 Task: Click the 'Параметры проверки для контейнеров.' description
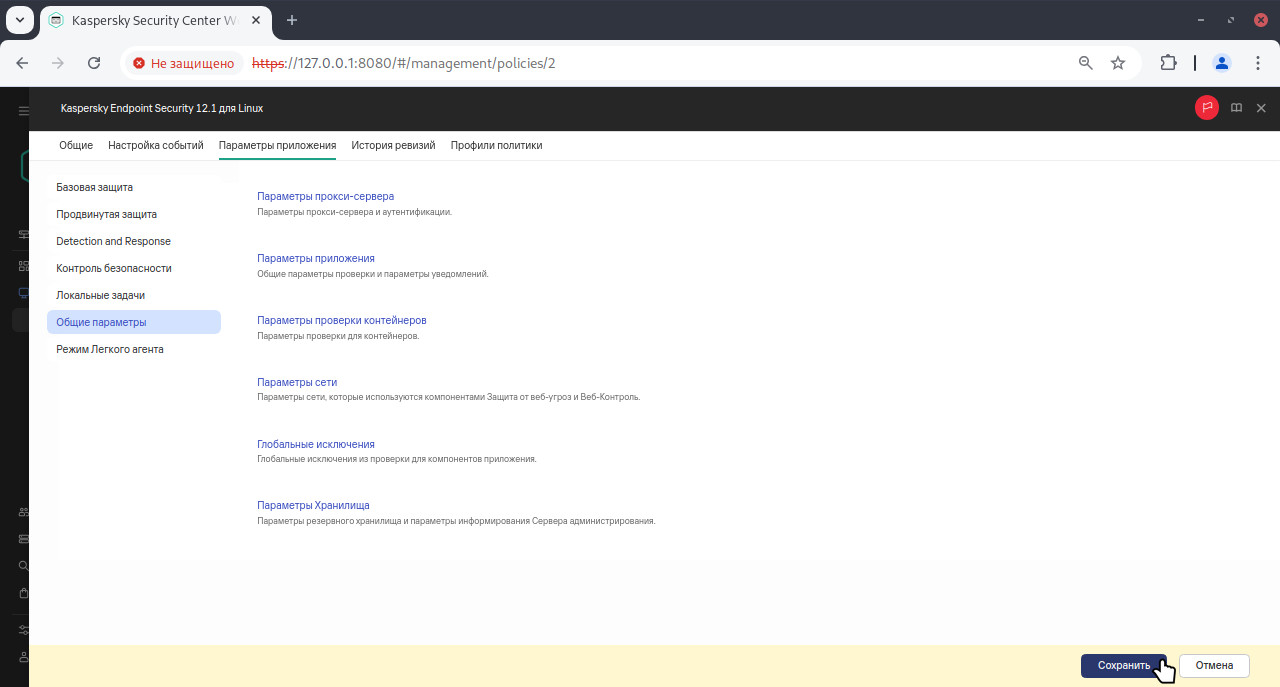[338, 336]
